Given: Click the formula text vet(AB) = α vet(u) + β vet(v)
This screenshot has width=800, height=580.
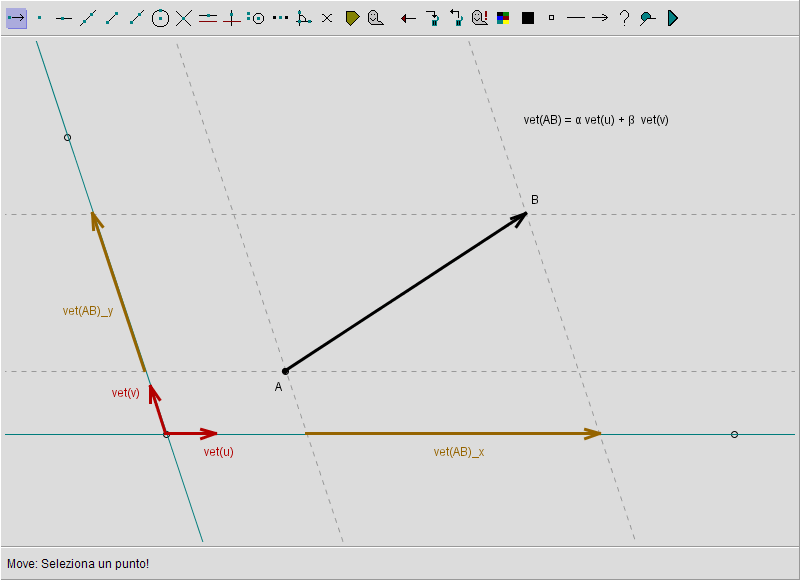Looking at the screenshot, I should point(596,120).
